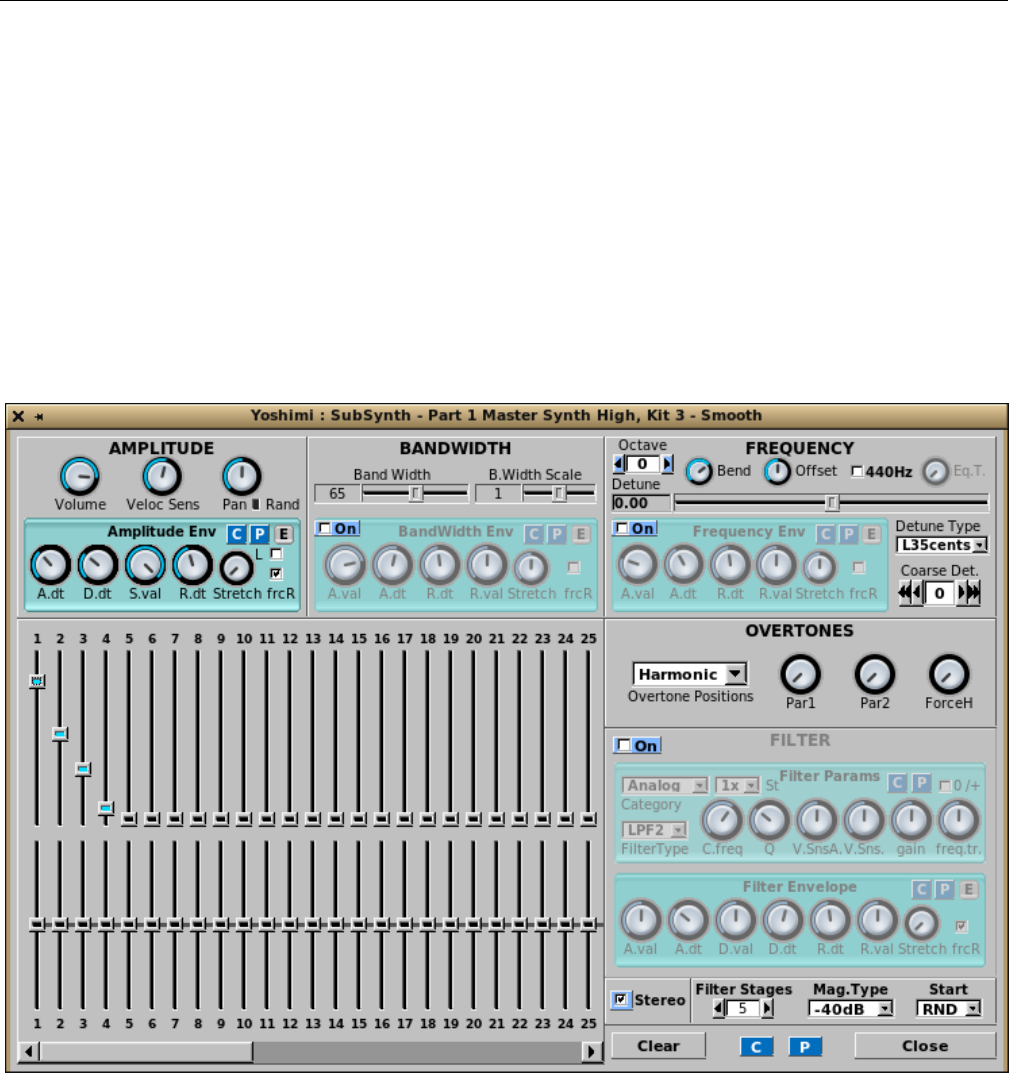Click Amplitude Env Stretch knob
The image size is (1009, 1073).
click(236, 569)
